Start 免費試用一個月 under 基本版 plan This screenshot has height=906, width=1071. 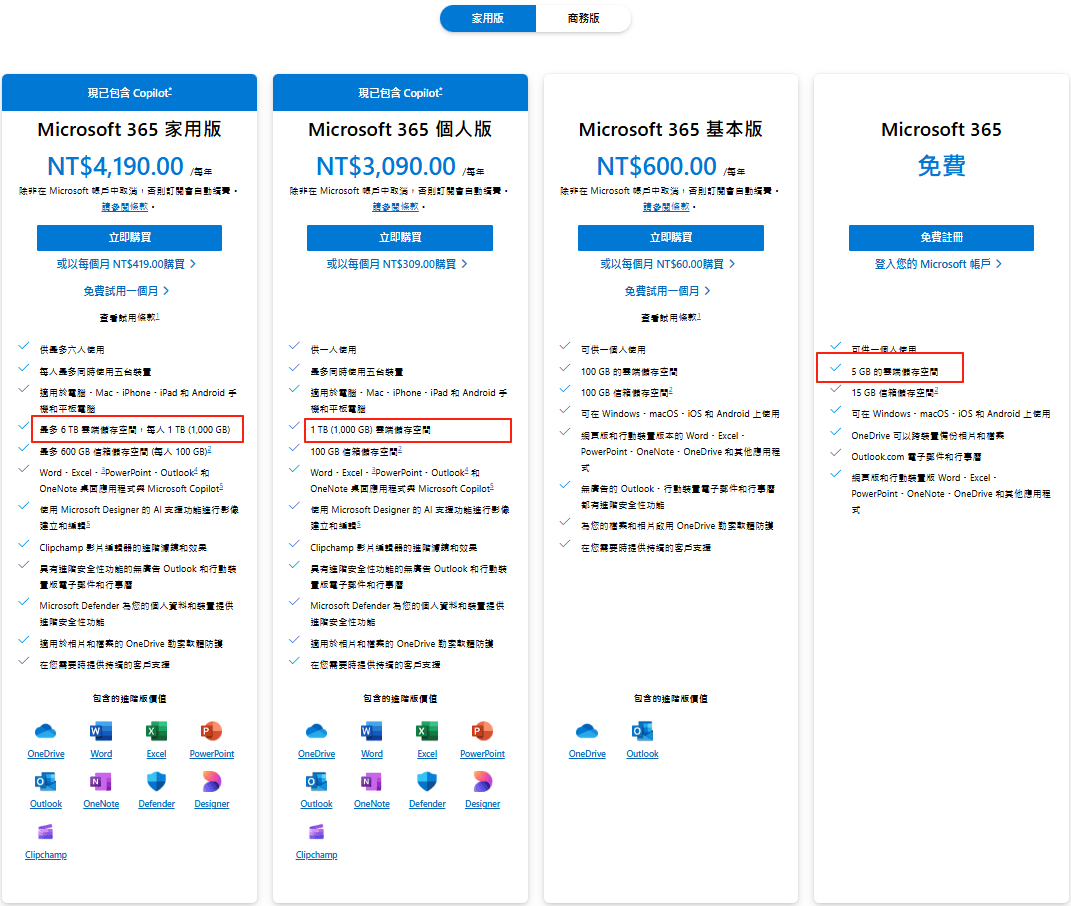tap(667, 291)
